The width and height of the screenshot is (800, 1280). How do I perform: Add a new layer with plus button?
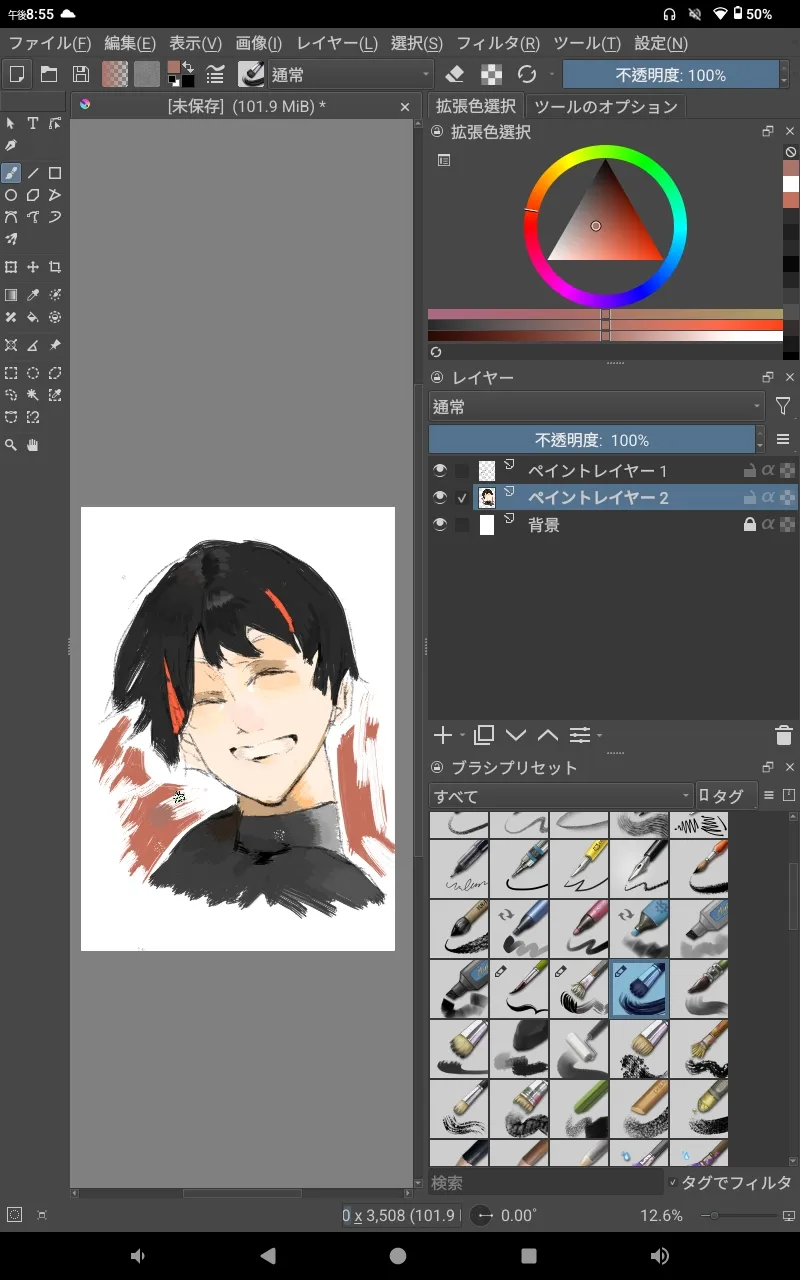[x=443, y=735]
